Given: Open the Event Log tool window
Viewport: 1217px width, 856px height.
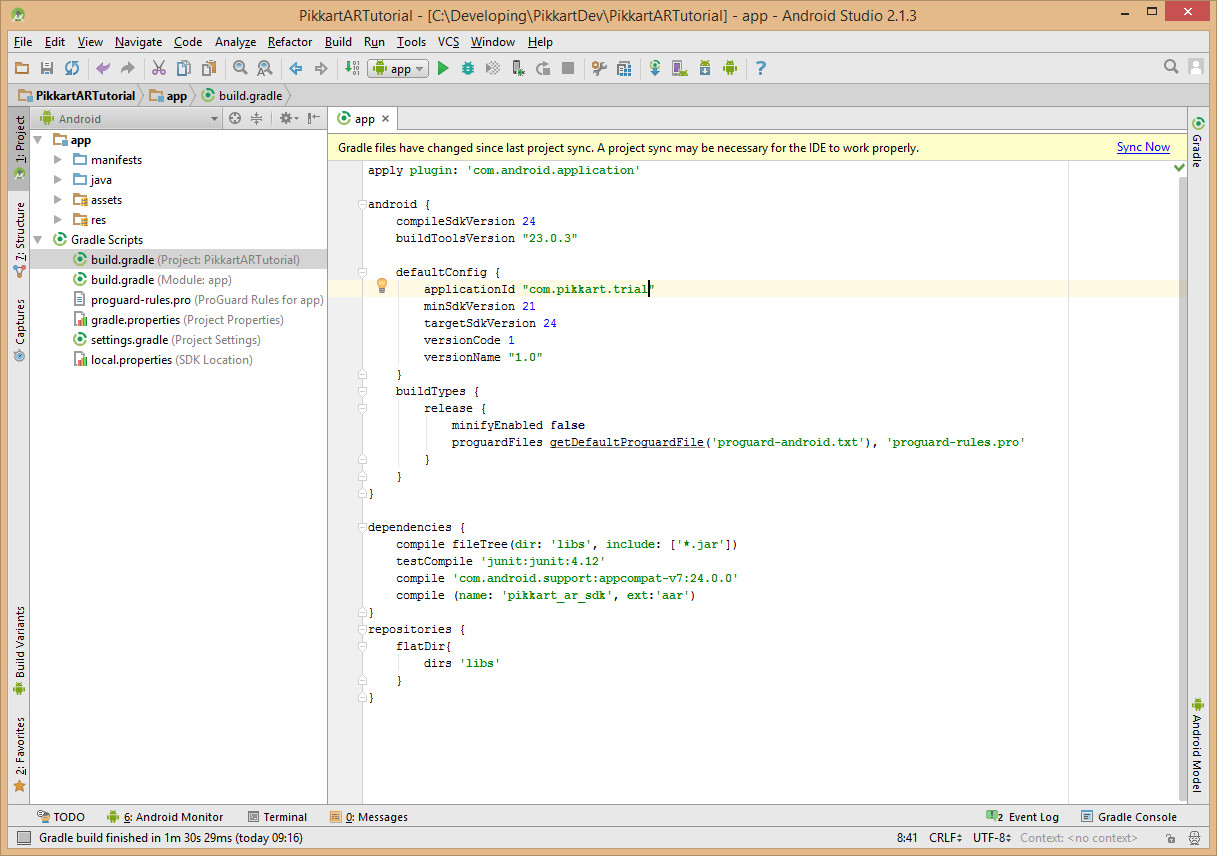Looking at the screenshot, I should [1022, 817].
